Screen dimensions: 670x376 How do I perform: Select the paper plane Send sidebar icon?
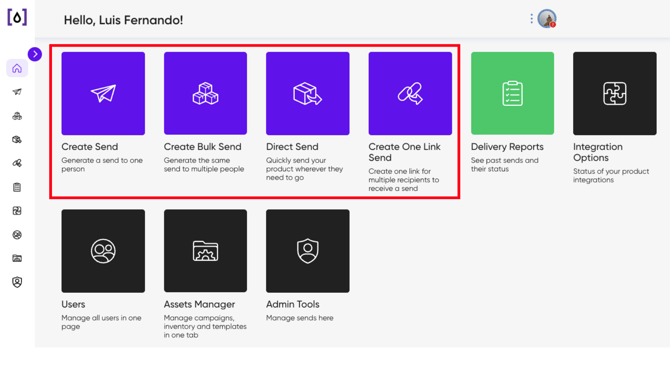point(17,92)
